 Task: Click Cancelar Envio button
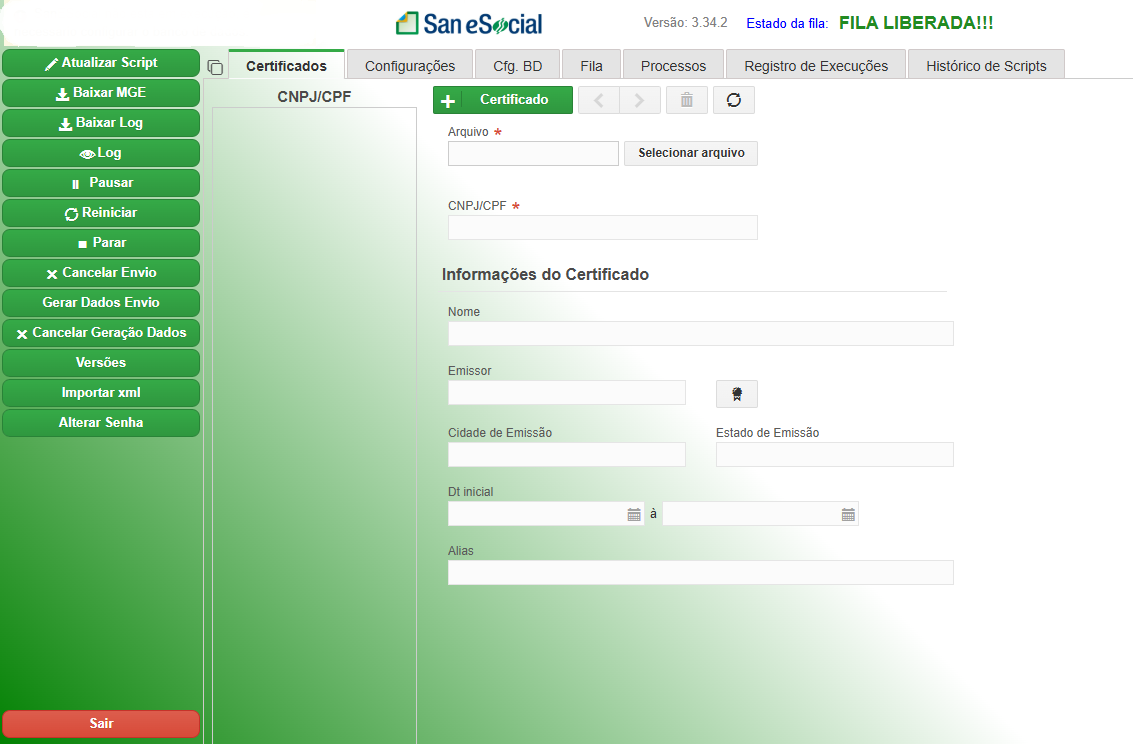pos(101,273)
